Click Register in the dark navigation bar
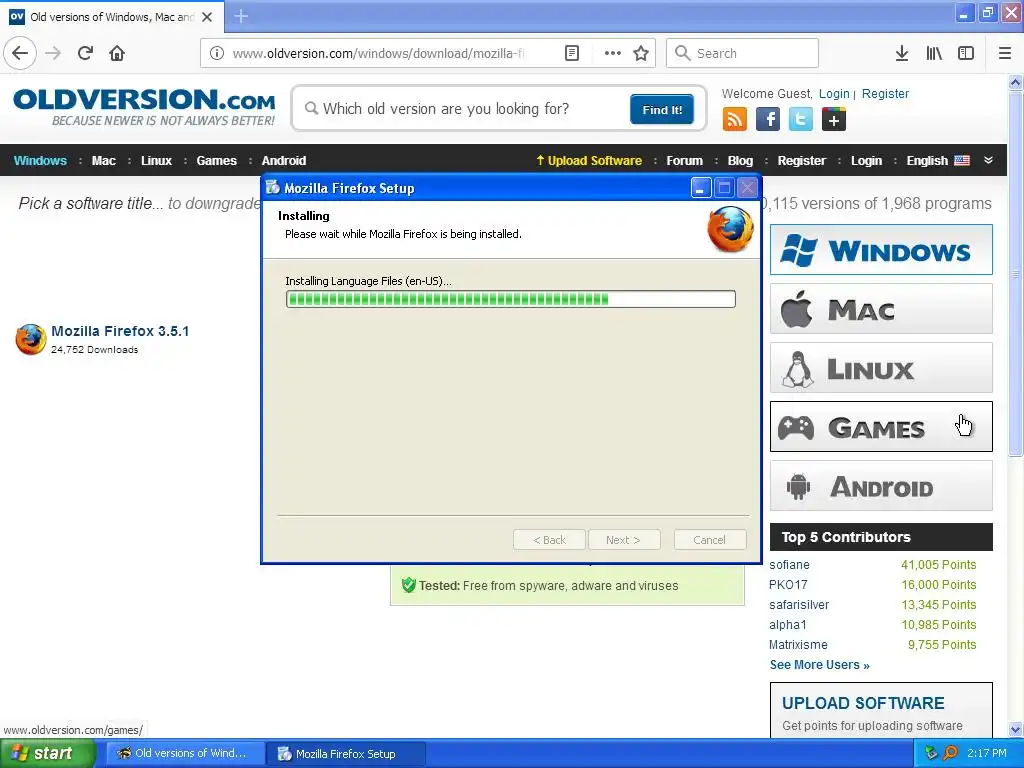This screenshot has height=768, width=1024. (x=801, y=161)
